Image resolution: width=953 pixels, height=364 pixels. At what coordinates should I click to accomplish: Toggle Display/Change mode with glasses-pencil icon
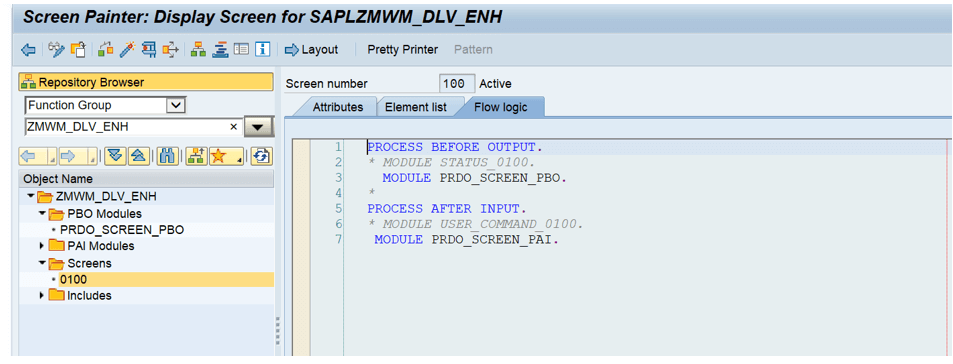click(x=56, y=50)
